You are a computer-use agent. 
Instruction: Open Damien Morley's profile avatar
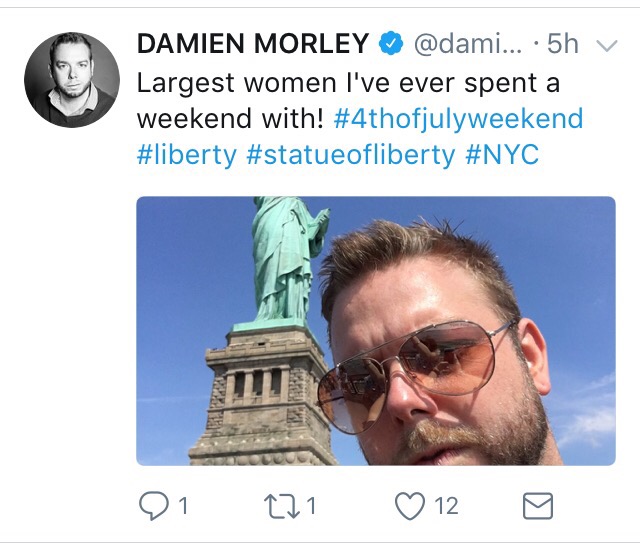[x=72, y=80]
